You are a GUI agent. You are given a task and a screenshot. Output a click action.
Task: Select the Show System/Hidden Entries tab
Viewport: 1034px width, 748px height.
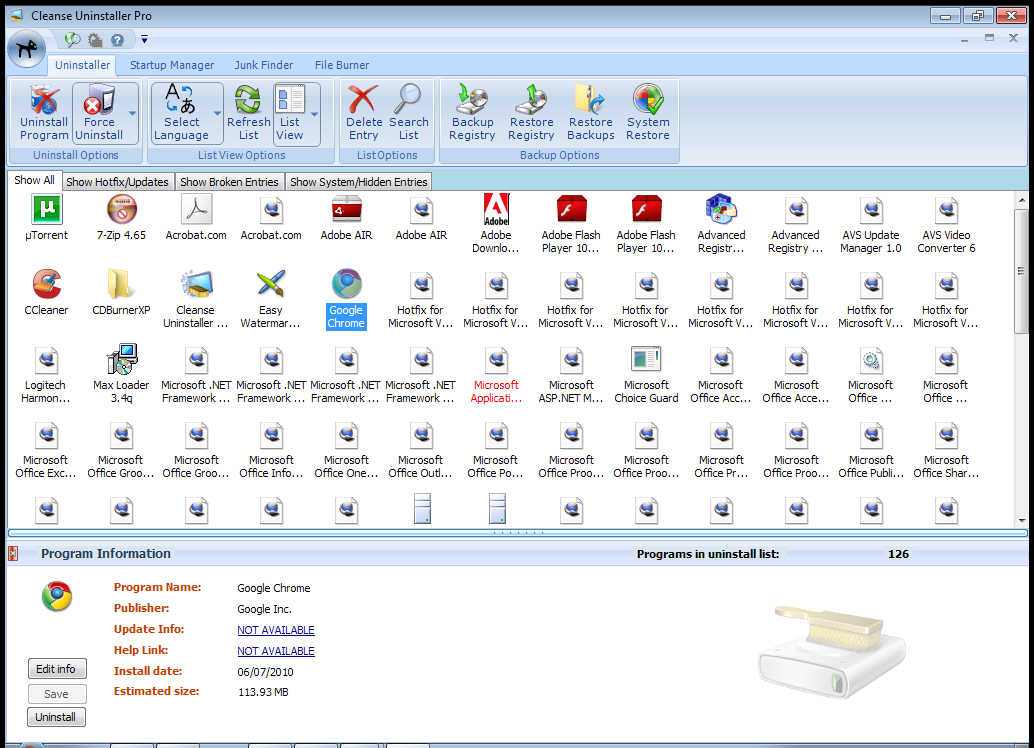[x=359, y=181]
